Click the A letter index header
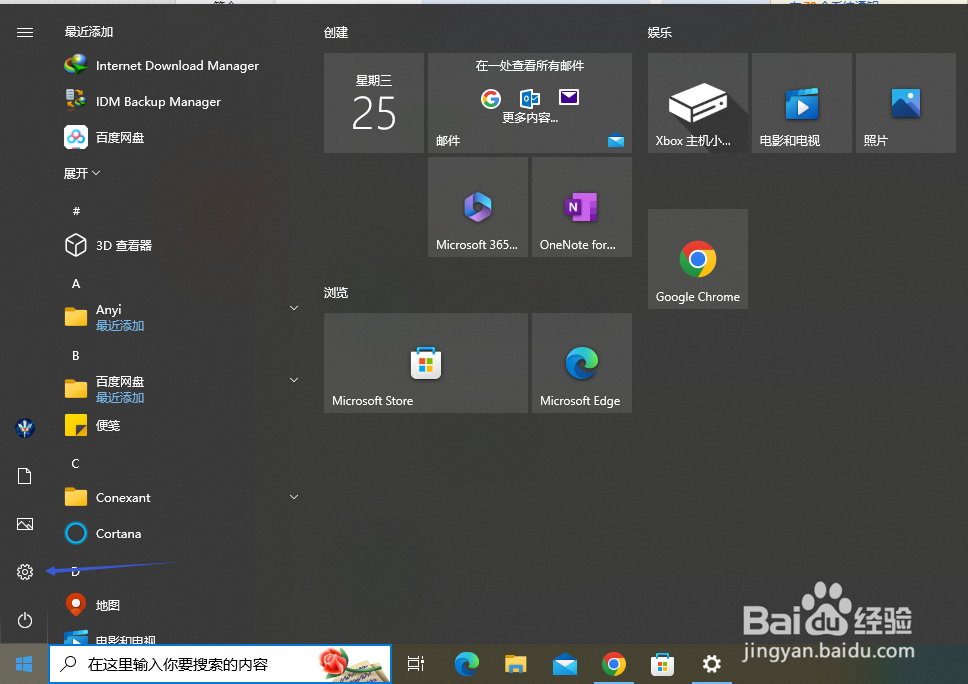Image resolution: width=968 pixels, height=684 pixels. click(76, 283)
